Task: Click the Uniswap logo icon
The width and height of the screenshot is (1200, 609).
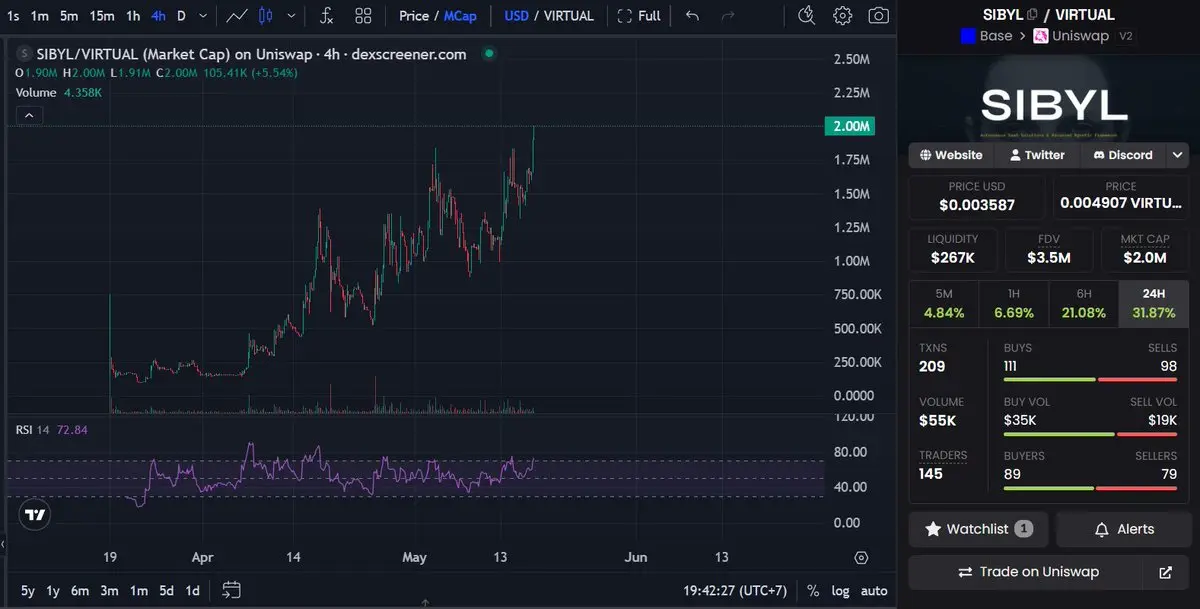Action: tap(1041, 36)
